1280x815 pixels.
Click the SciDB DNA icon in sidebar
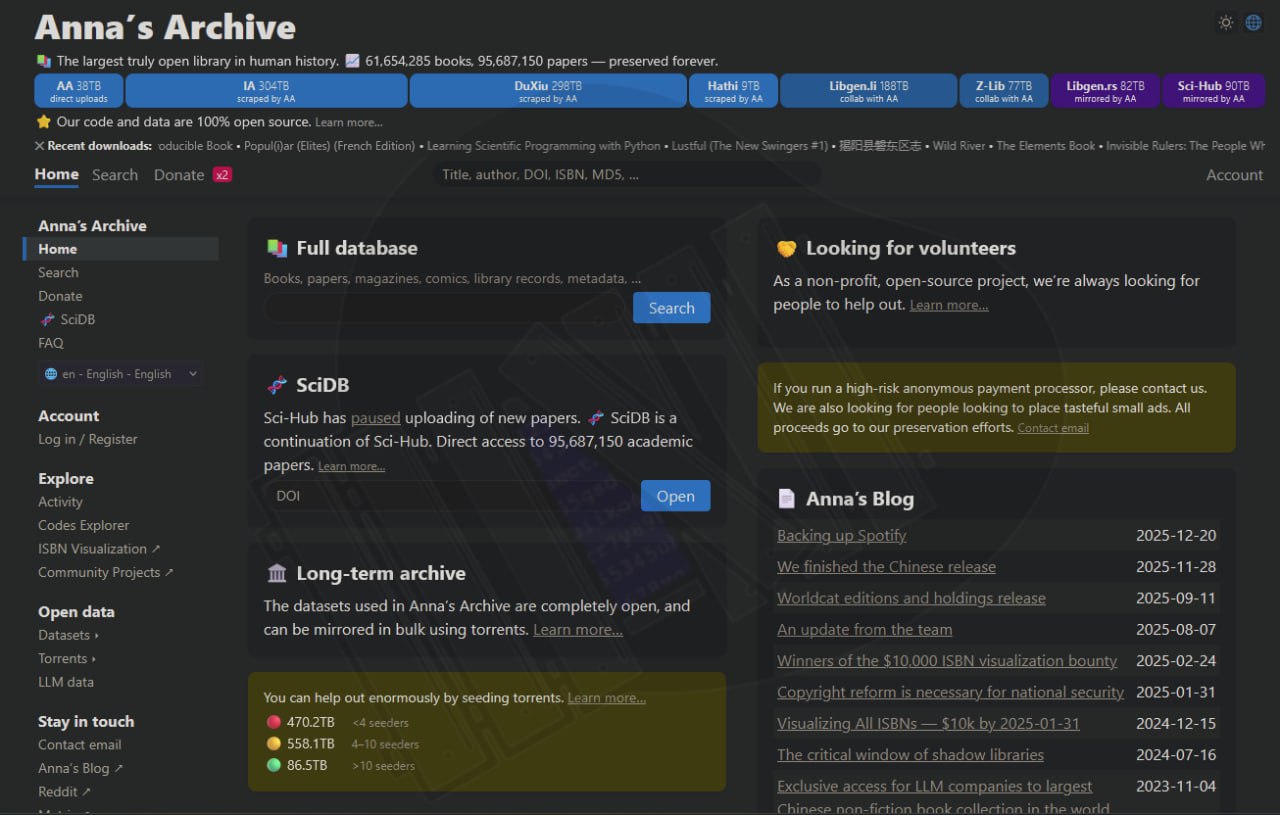click(47, 320)
